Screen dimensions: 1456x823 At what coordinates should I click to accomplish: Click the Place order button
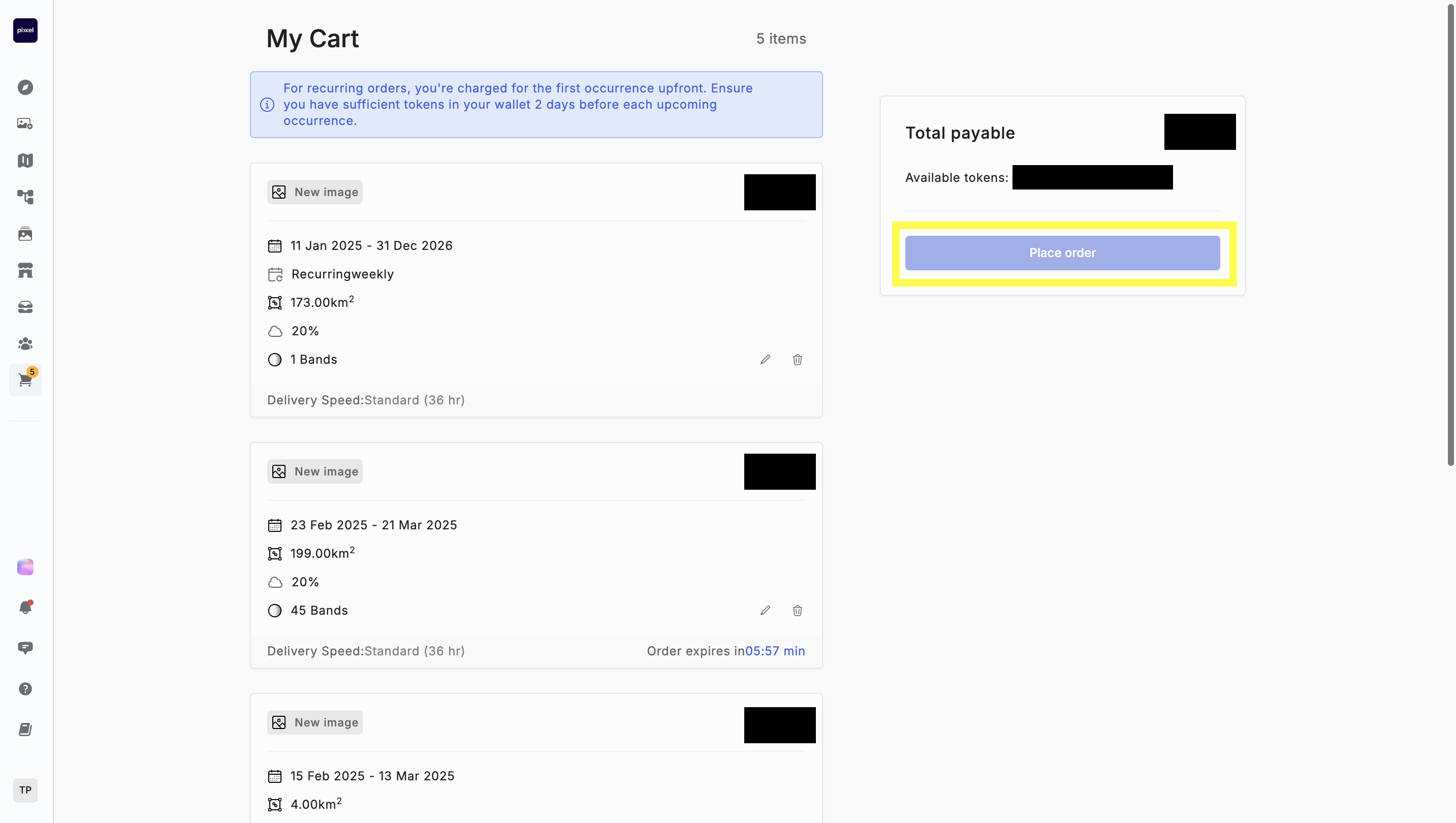click(x=1063, y=252)
